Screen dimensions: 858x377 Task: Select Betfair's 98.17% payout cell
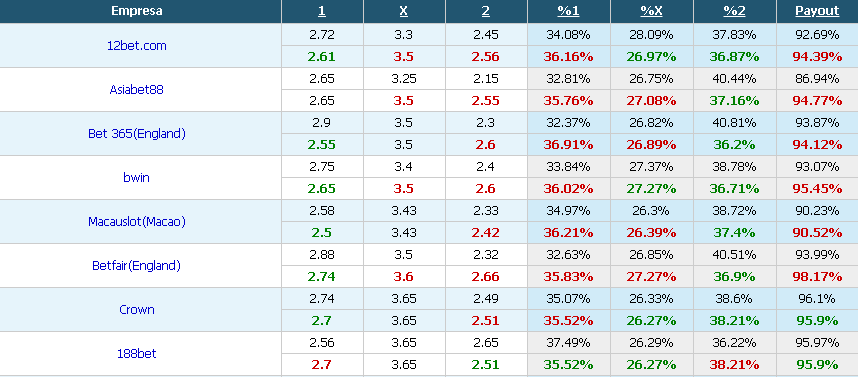pos(817,277)
